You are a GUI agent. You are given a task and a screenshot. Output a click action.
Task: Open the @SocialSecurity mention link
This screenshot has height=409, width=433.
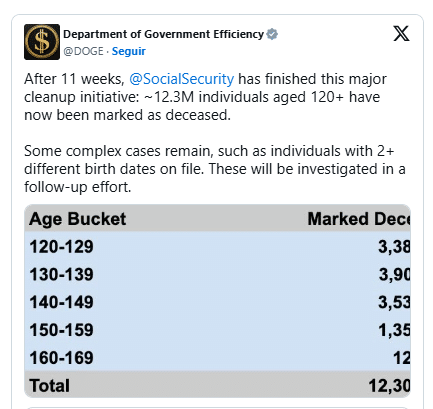click(x=182, y=79)
